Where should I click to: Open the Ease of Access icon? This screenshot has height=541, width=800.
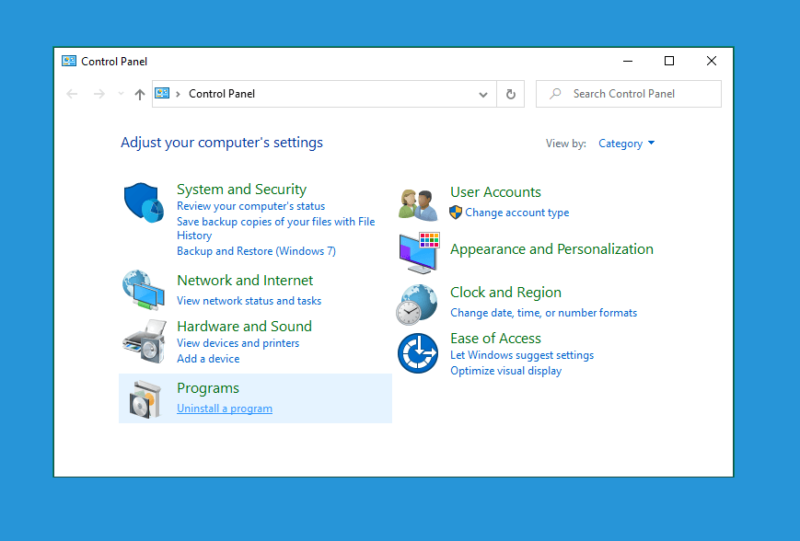click(418, 353)
